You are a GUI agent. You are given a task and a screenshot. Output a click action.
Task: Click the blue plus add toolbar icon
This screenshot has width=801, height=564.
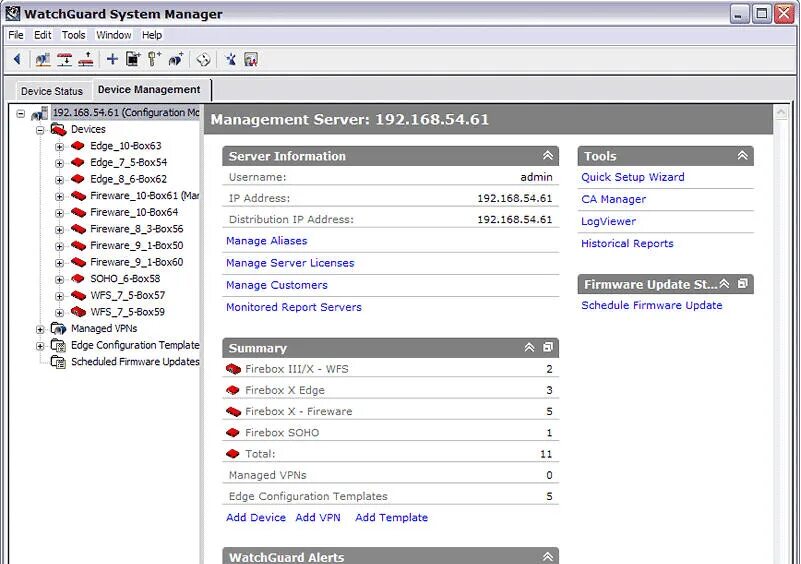pos(112,59)
